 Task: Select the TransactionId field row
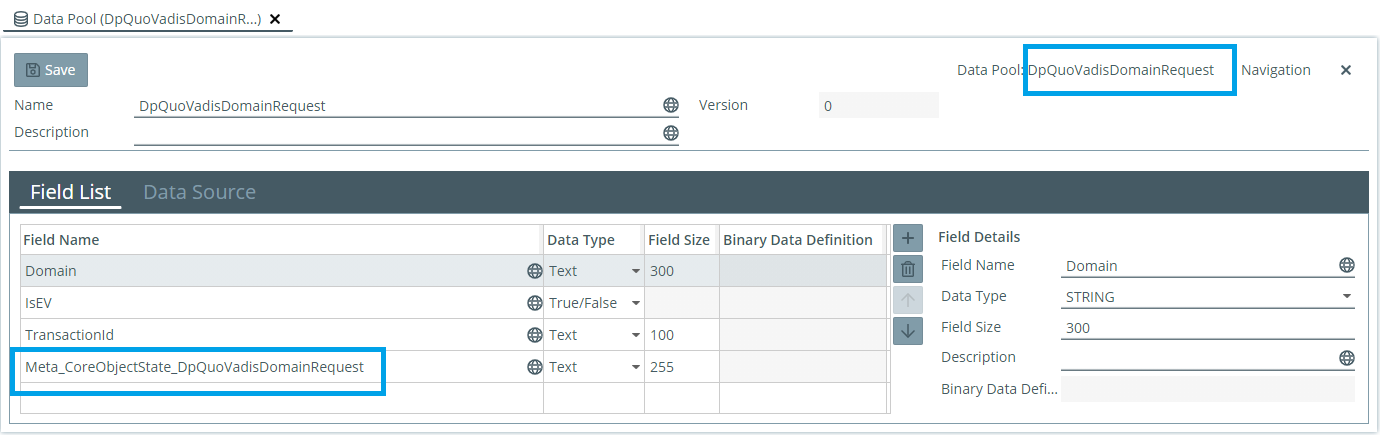pyautogui.click(x=270, y=335)
